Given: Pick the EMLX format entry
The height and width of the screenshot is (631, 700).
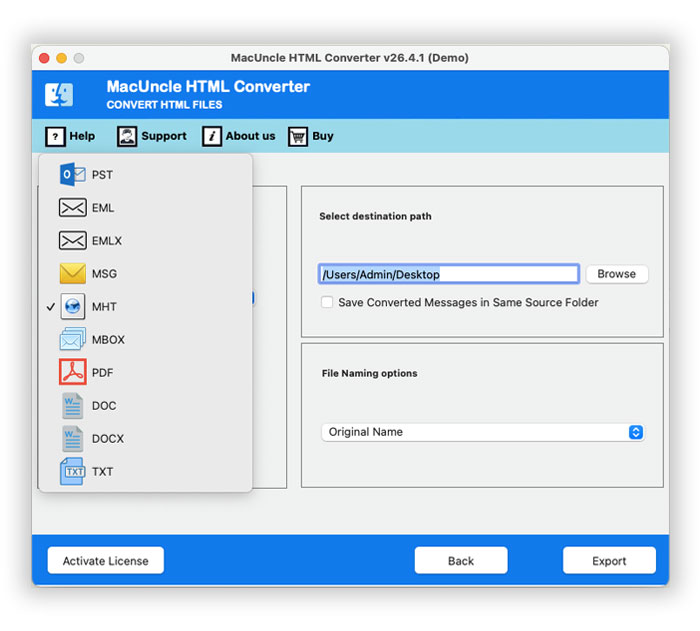Looking at the screenshot, I should coord(145,241).
